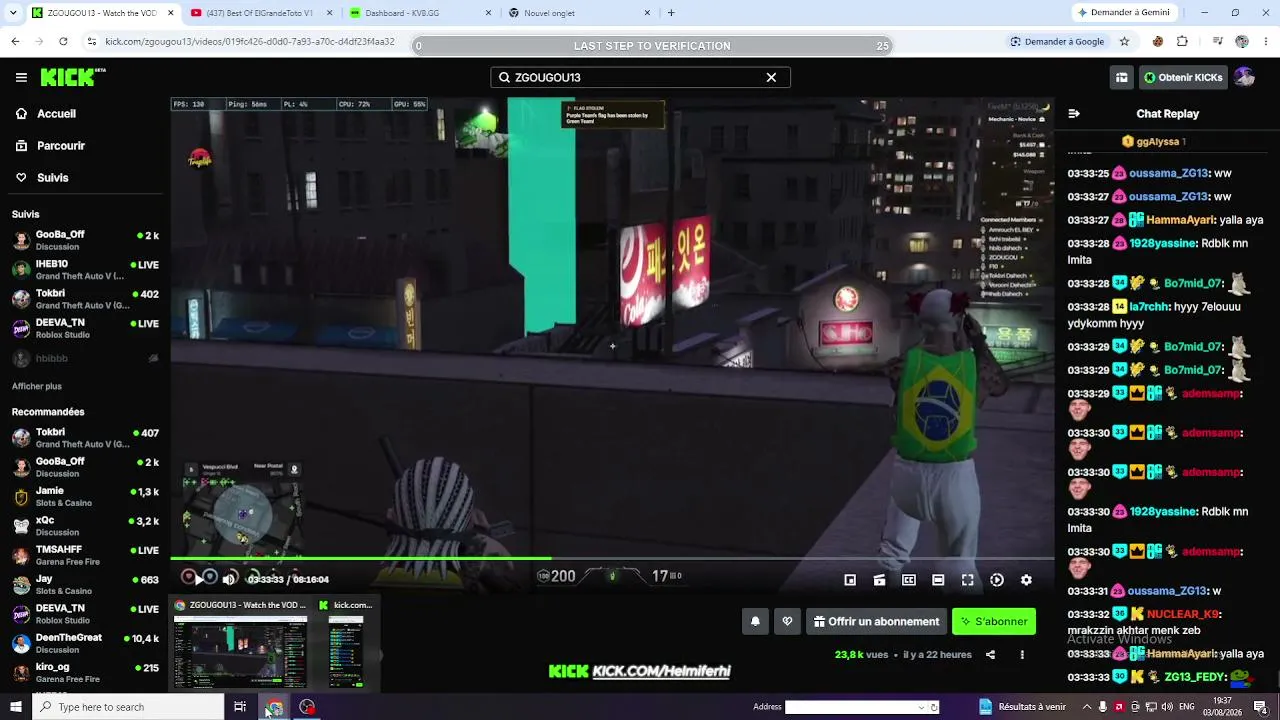This screenshot has width=1280, height=720.
Task: Enter fullscreen video mode
Action: (x=967, y=580)
